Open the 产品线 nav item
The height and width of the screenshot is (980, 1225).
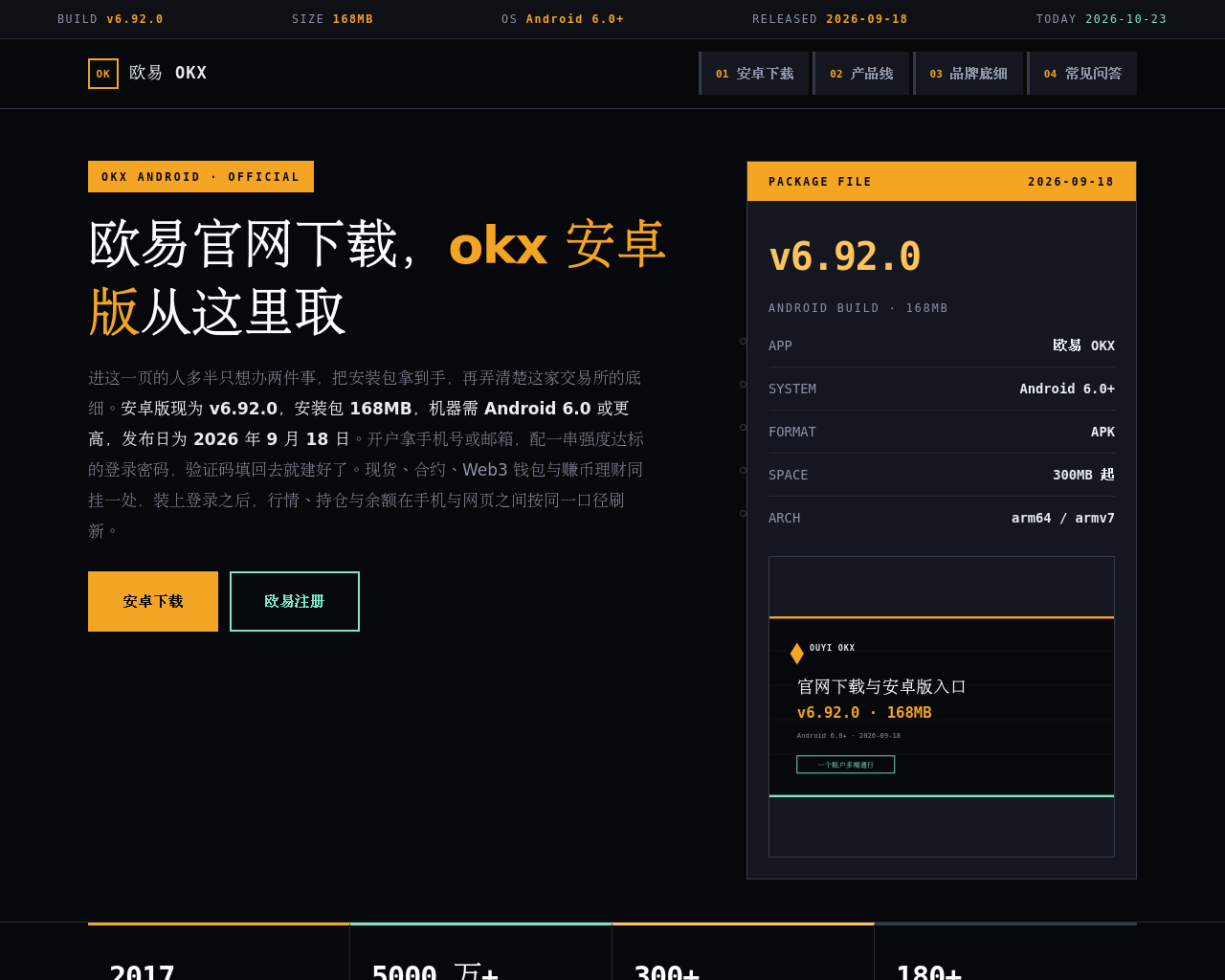coord(861,74)
